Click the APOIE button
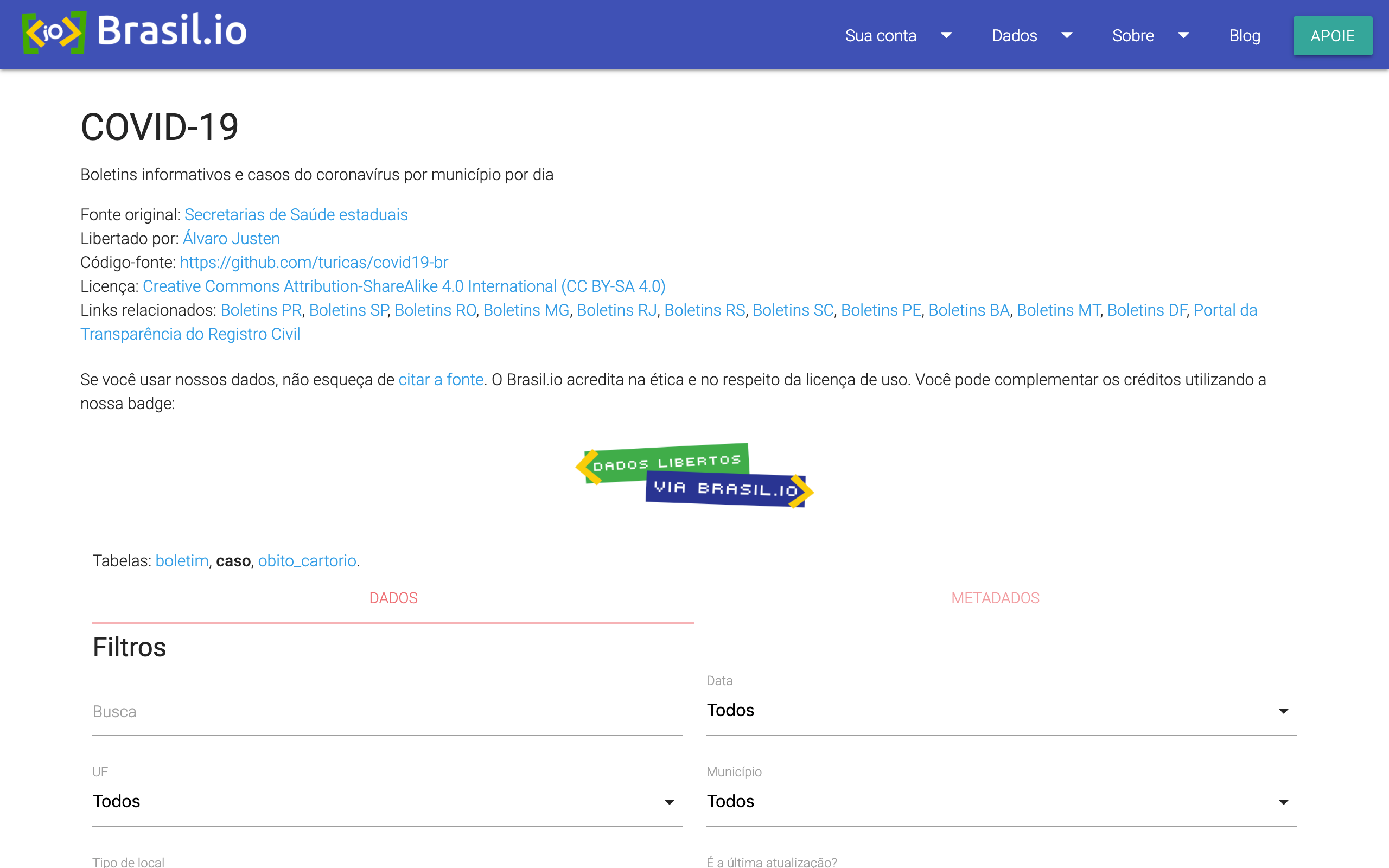This screenshot has height=868, width=1389. [x=1333, y=36]
